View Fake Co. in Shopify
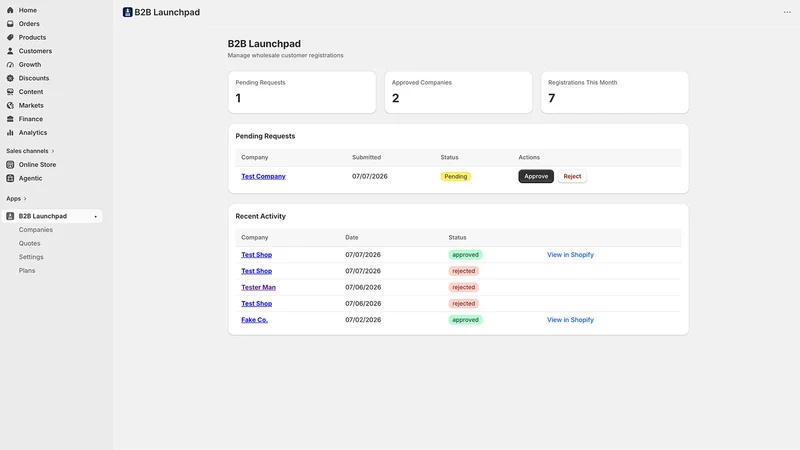Screen dimensions: 800x450 (570, 320)
